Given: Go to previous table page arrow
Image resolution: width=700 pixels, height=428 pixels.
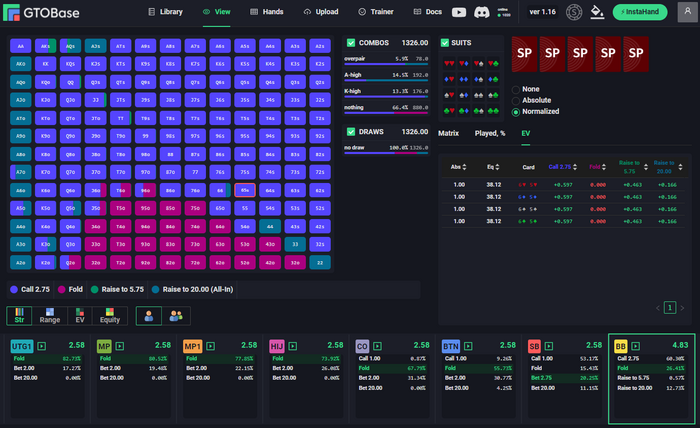Looking at the screenshot, I should (658, 308).
